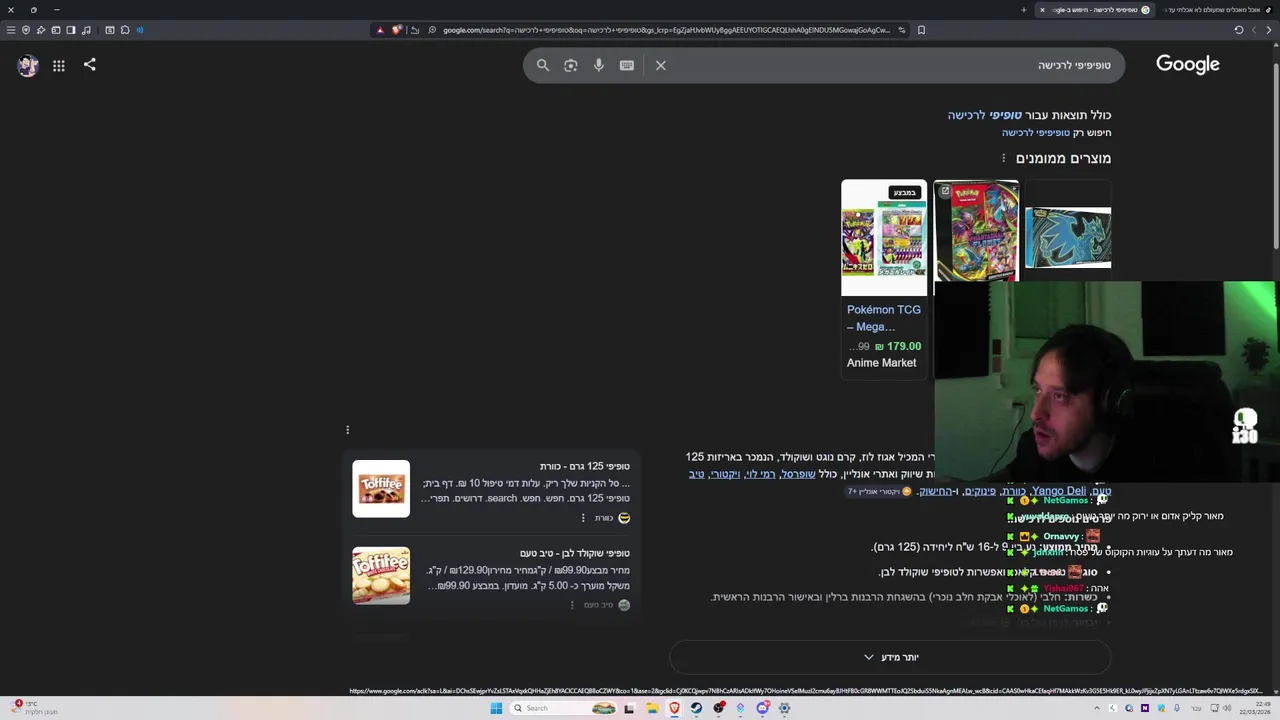The image size is (1280, 720).
Task: Open the middle Pokémon product thumbnail
Action: (x=976, y=232)
